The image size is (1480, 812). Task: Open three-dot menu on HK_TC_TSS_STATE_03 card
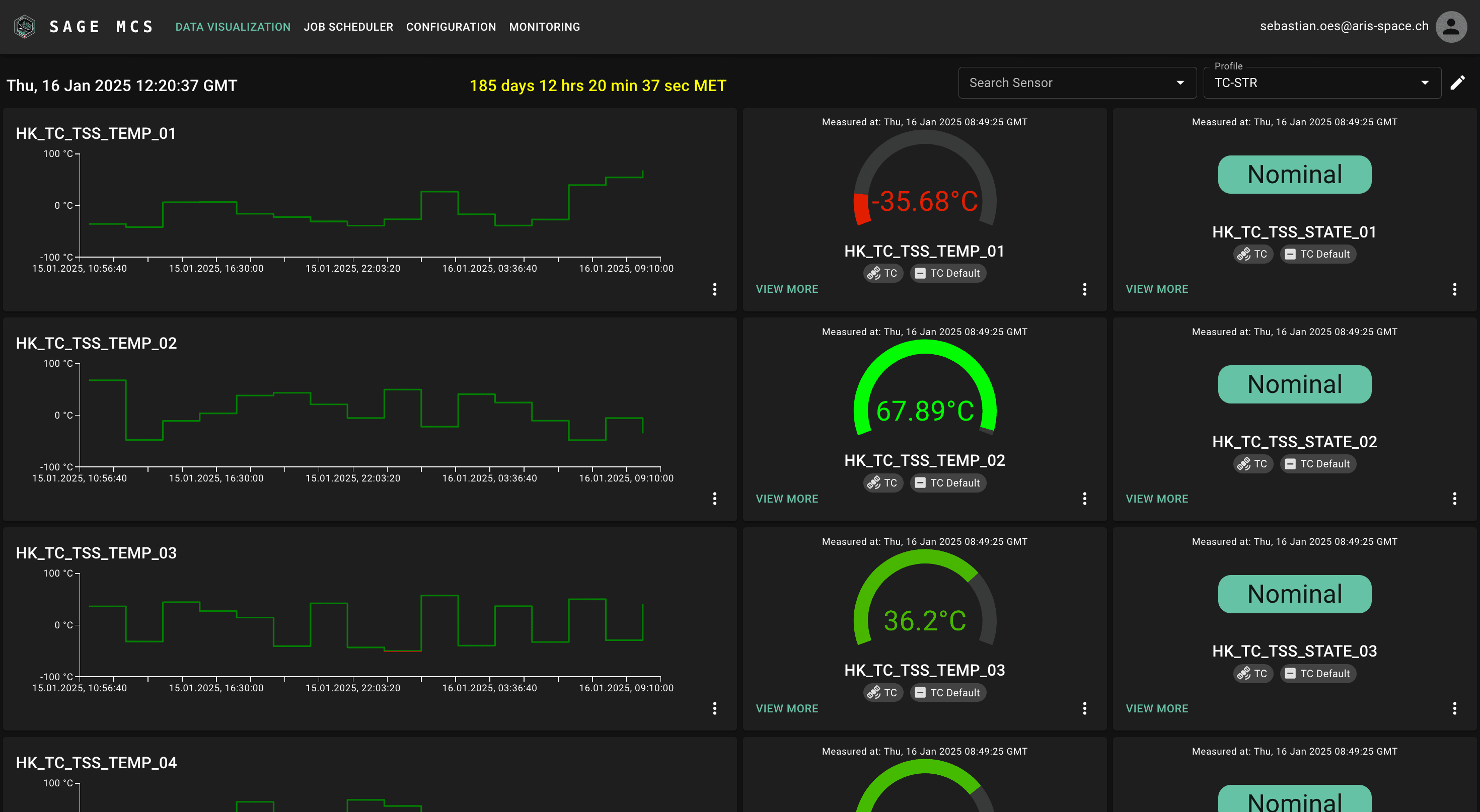(x=1455, y=708)
